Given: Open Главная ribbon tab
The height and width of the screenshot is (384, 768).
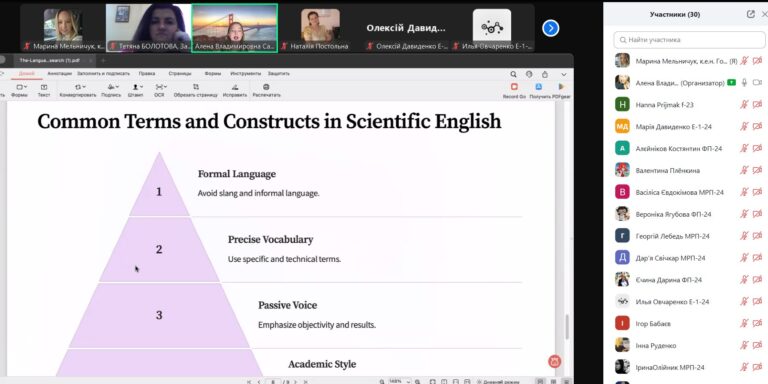Looking at the screenshot, I should tap(26, 73).
